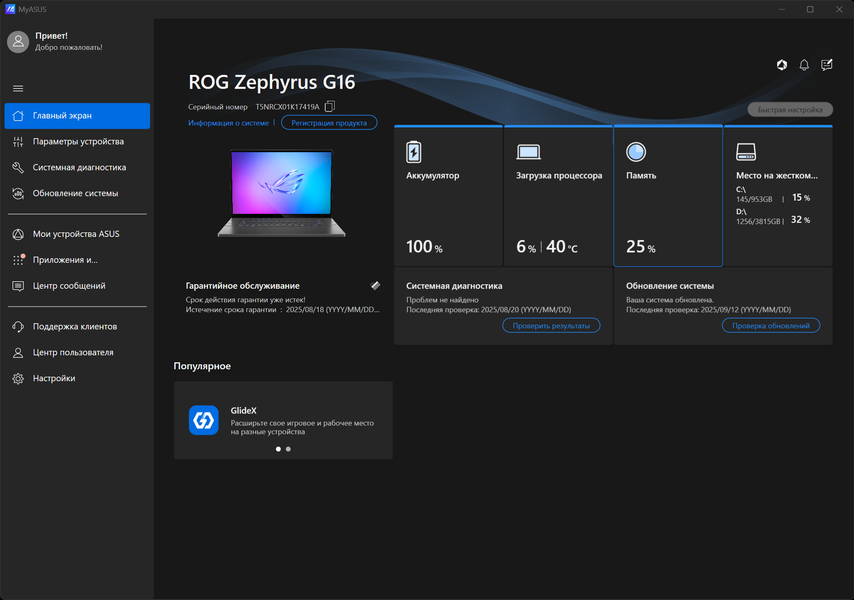Click serial number T5NRCX01K17419A
This screenshot has width=854, height=600.
click(287, 107)
